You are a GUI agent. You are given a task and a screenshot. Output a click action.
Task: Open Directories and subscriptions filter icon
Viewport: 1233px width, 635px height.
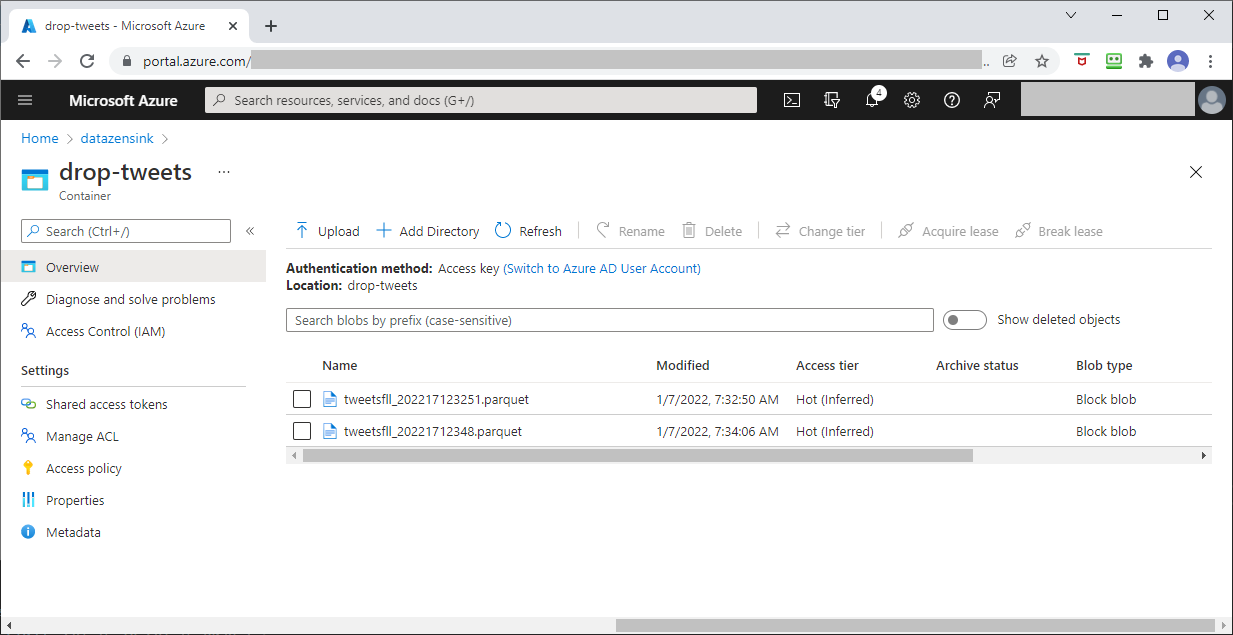click(x=831, y=100)
